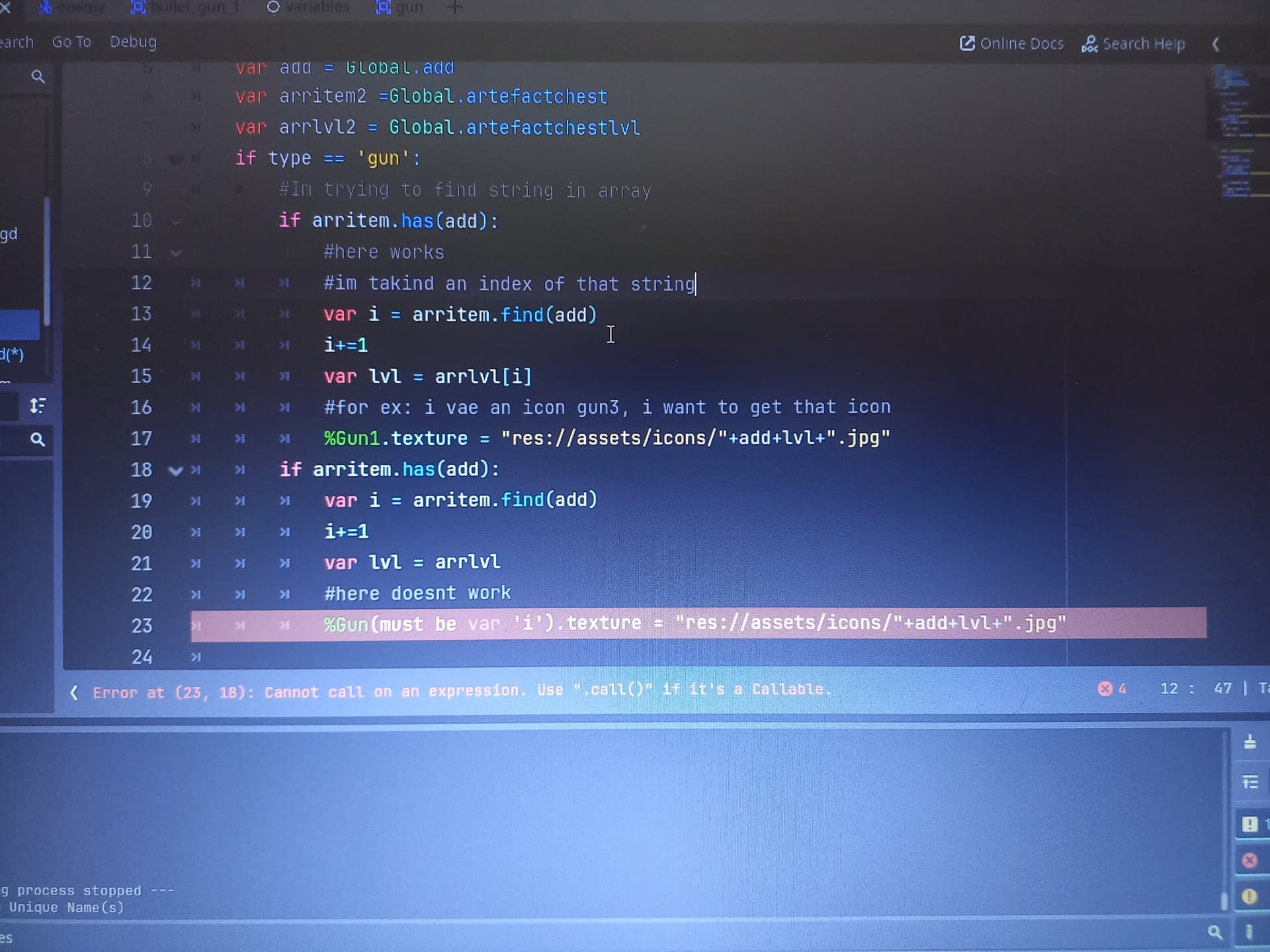Click the error count indicator showing 4
Screen dimensions: 1270x952
pyautogui.click(x=1112, y=689)
